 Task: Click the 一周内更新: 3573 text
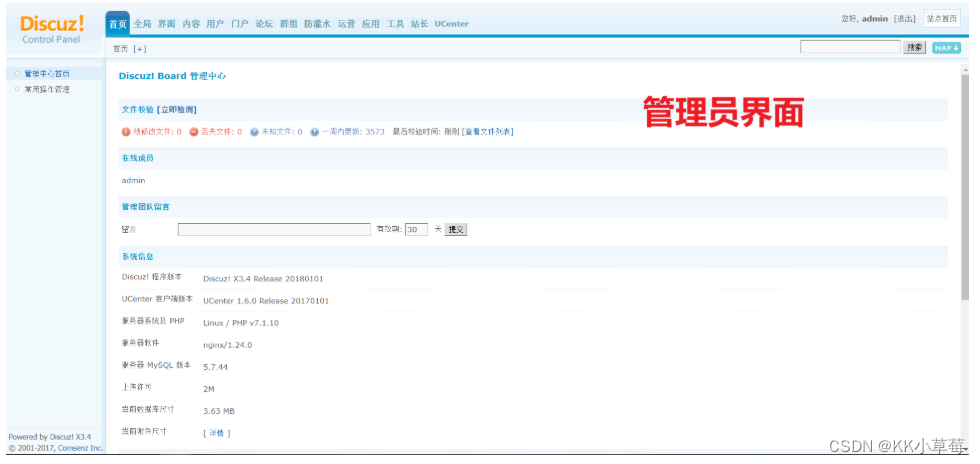pyautogui.click(x=353, y=132)
